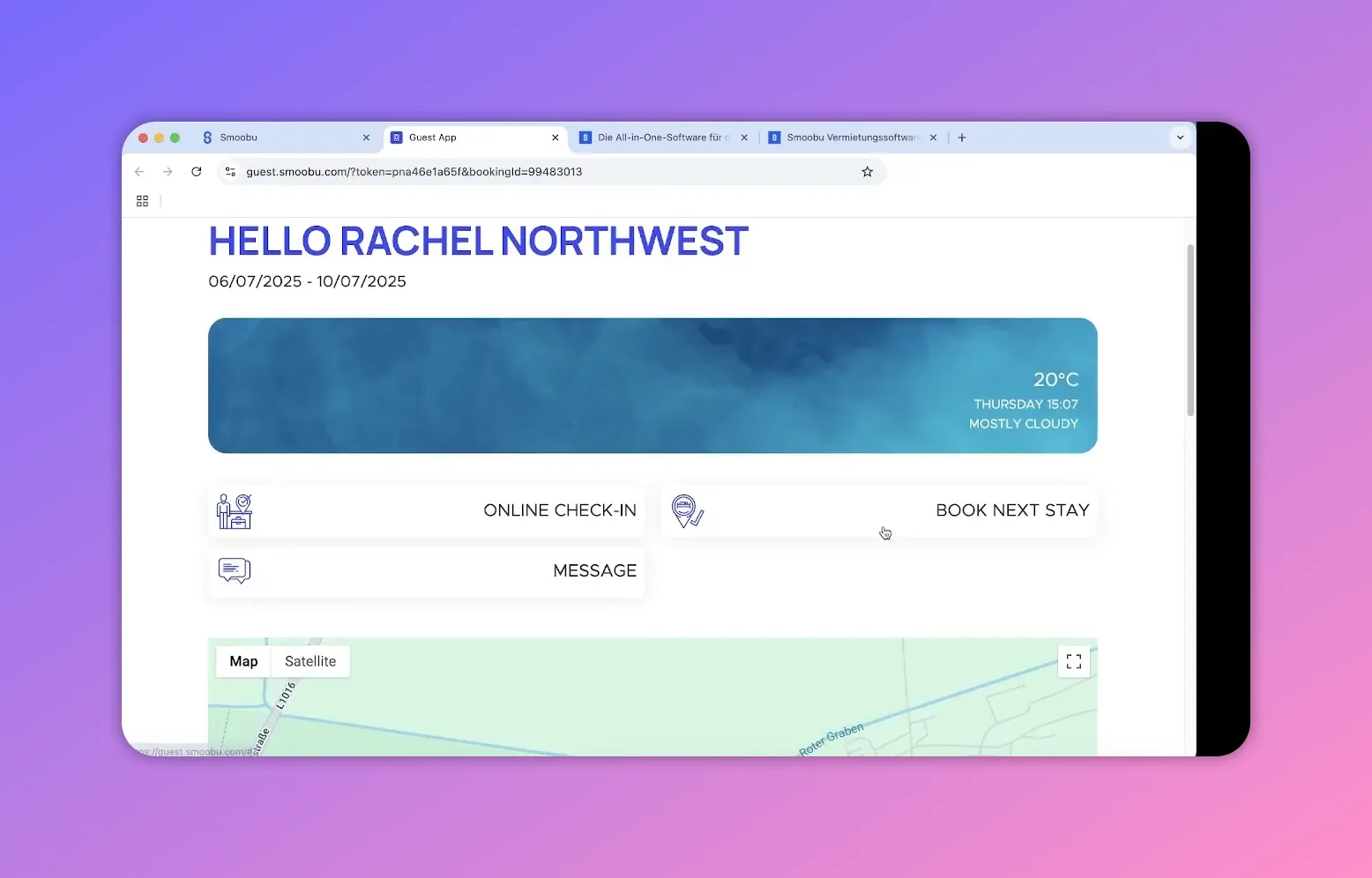Viewport: 1372px width, 878px height.
Task: Open the tab search dropdown arrow
Action: tap(1180, 137)
